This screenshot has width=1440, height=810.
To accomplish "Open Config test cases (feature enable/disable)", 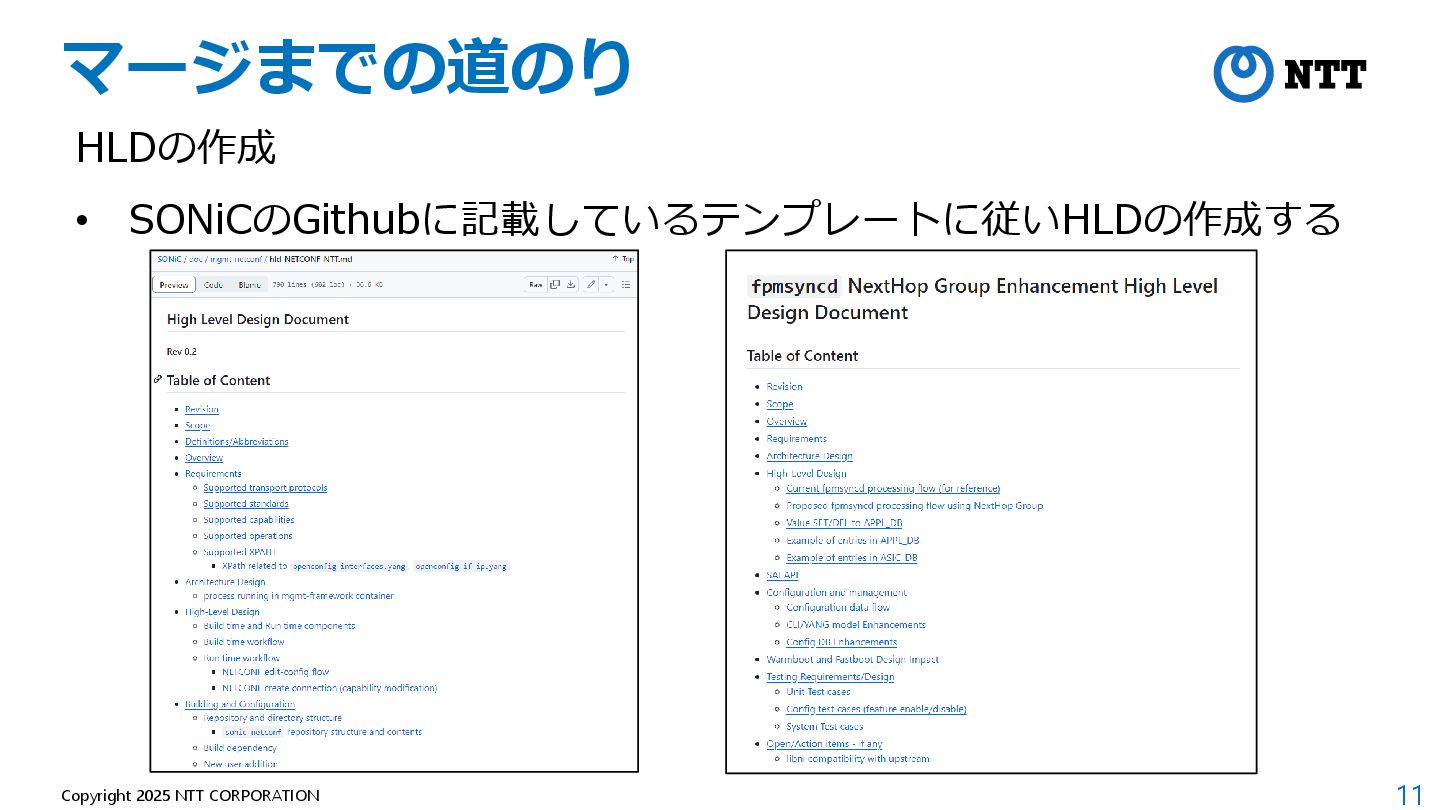I will tap(876, 709).
